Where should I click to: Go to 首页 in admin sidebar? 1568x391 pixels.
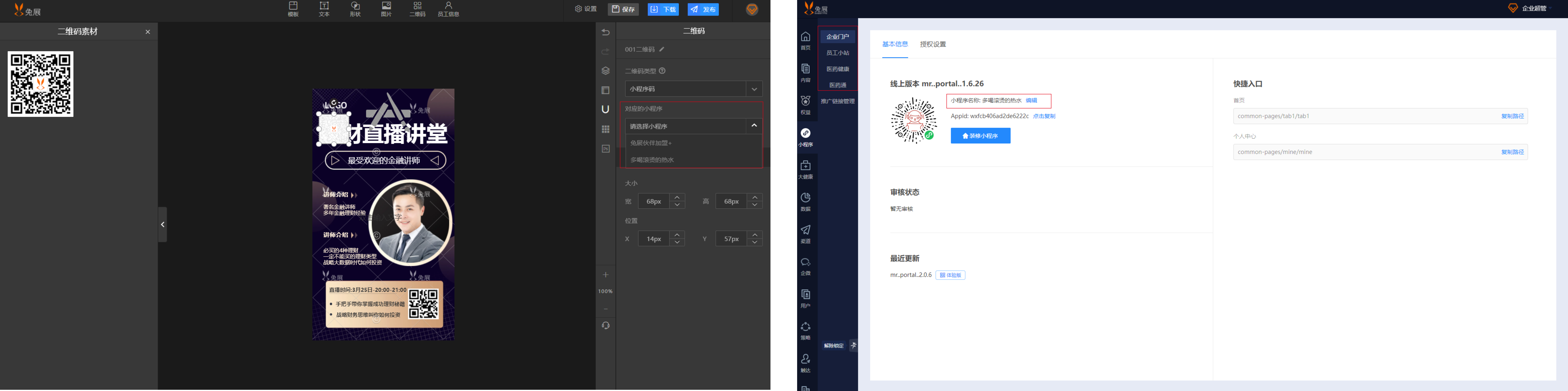coord(805,41)
